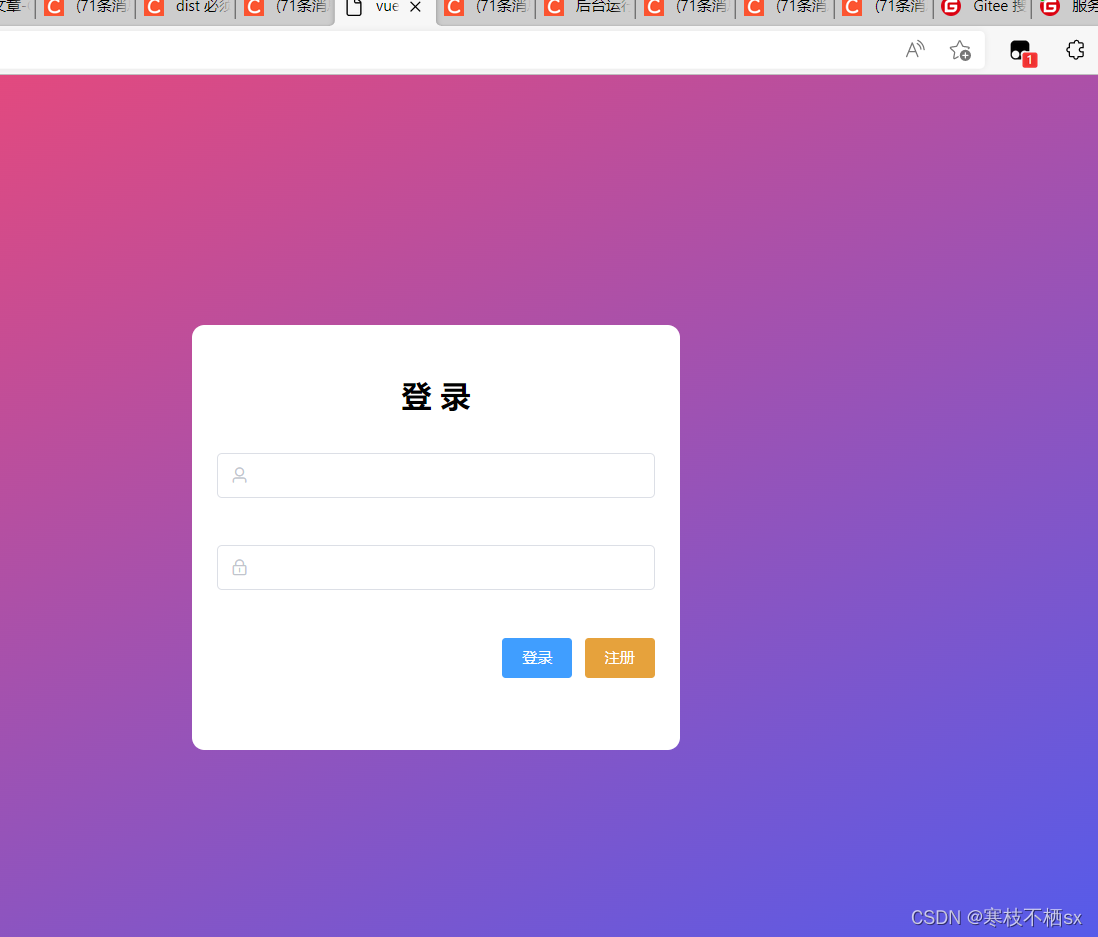1098x937 pixels.
Task: Add this page to favorites via star icon
Action: coord(959,49)
